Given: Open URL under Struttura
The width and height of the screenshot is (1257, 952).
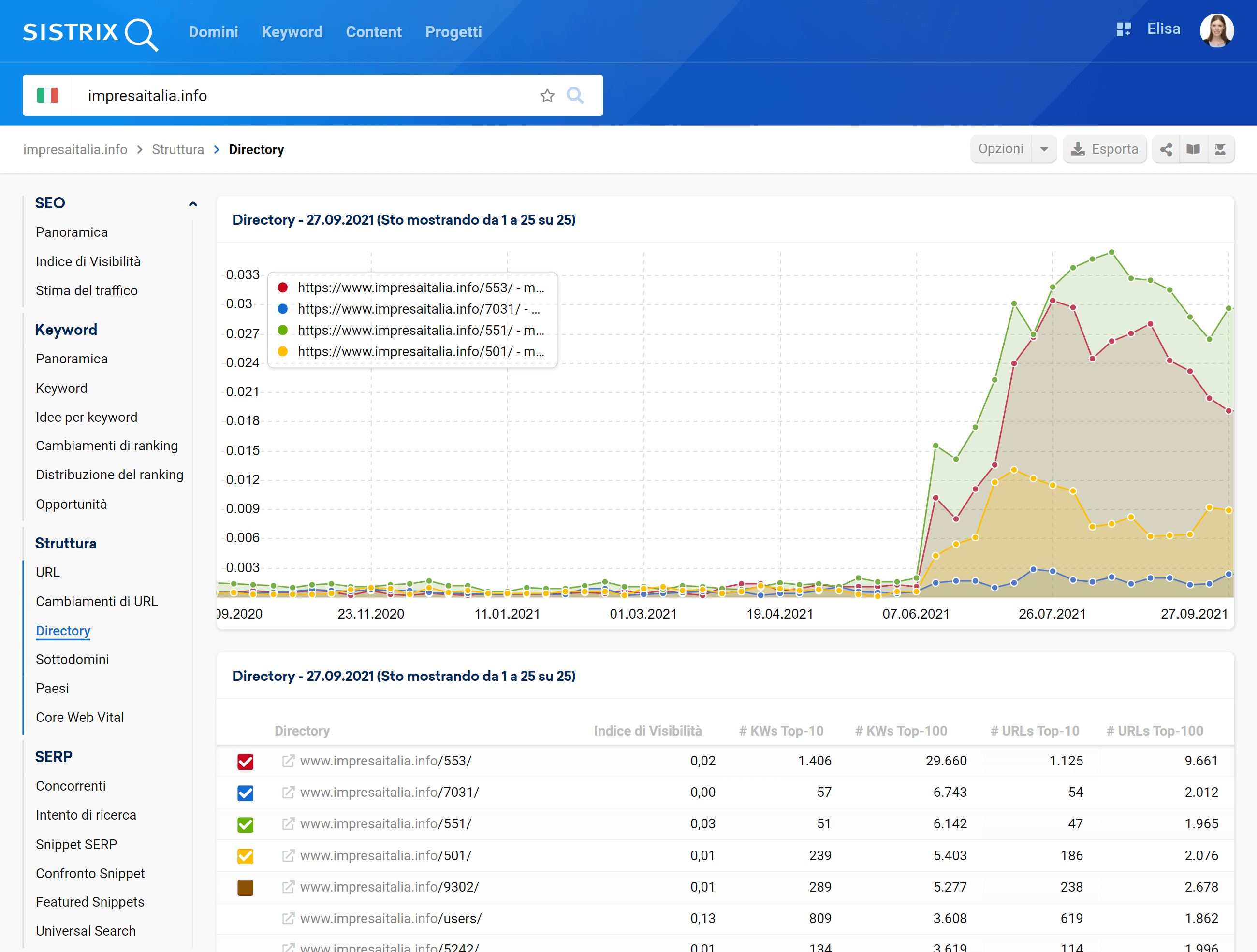Looking at the screenshot, I should 48,572.
